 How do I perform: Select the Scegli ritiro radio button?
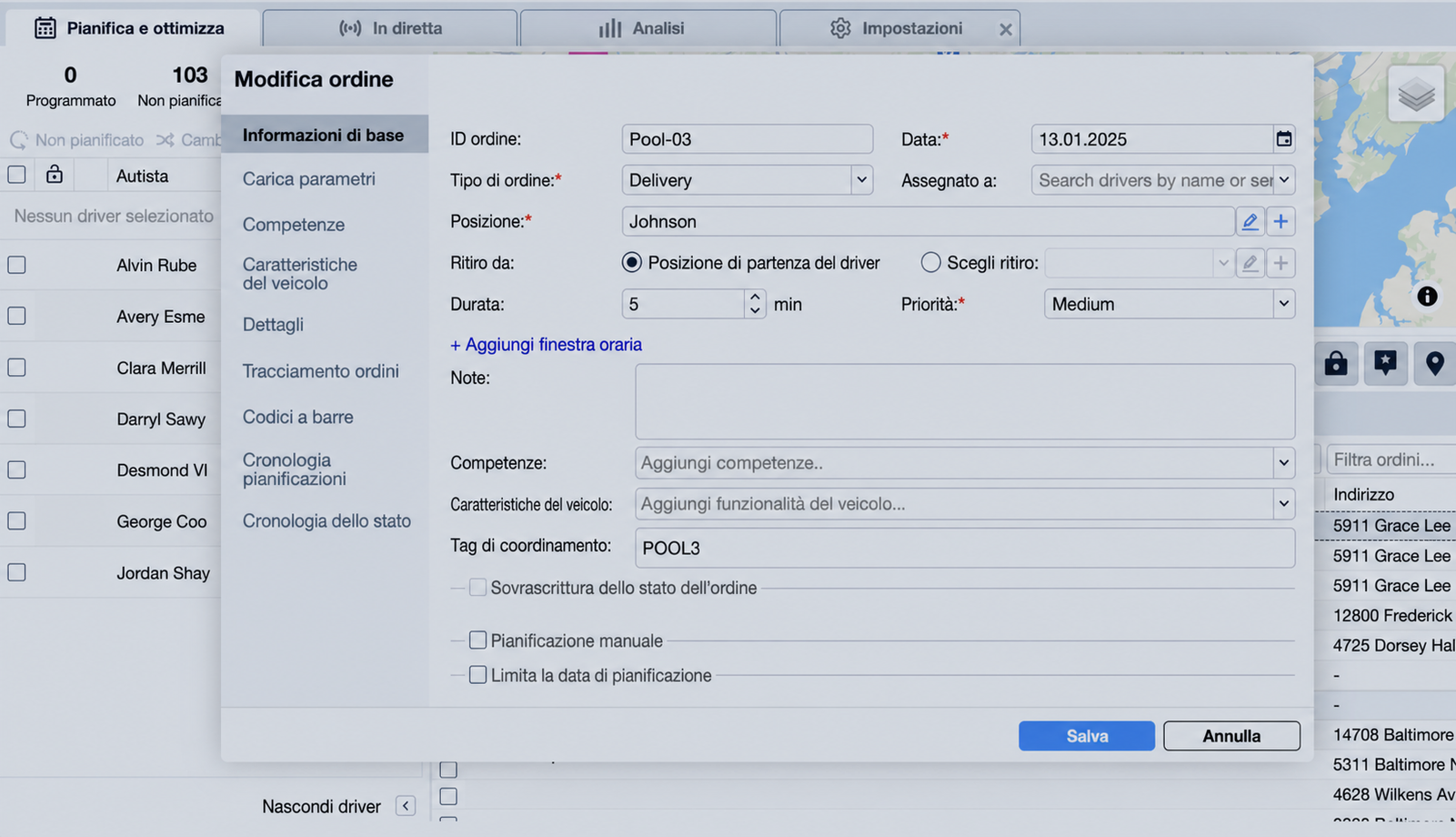click(930, 263)
